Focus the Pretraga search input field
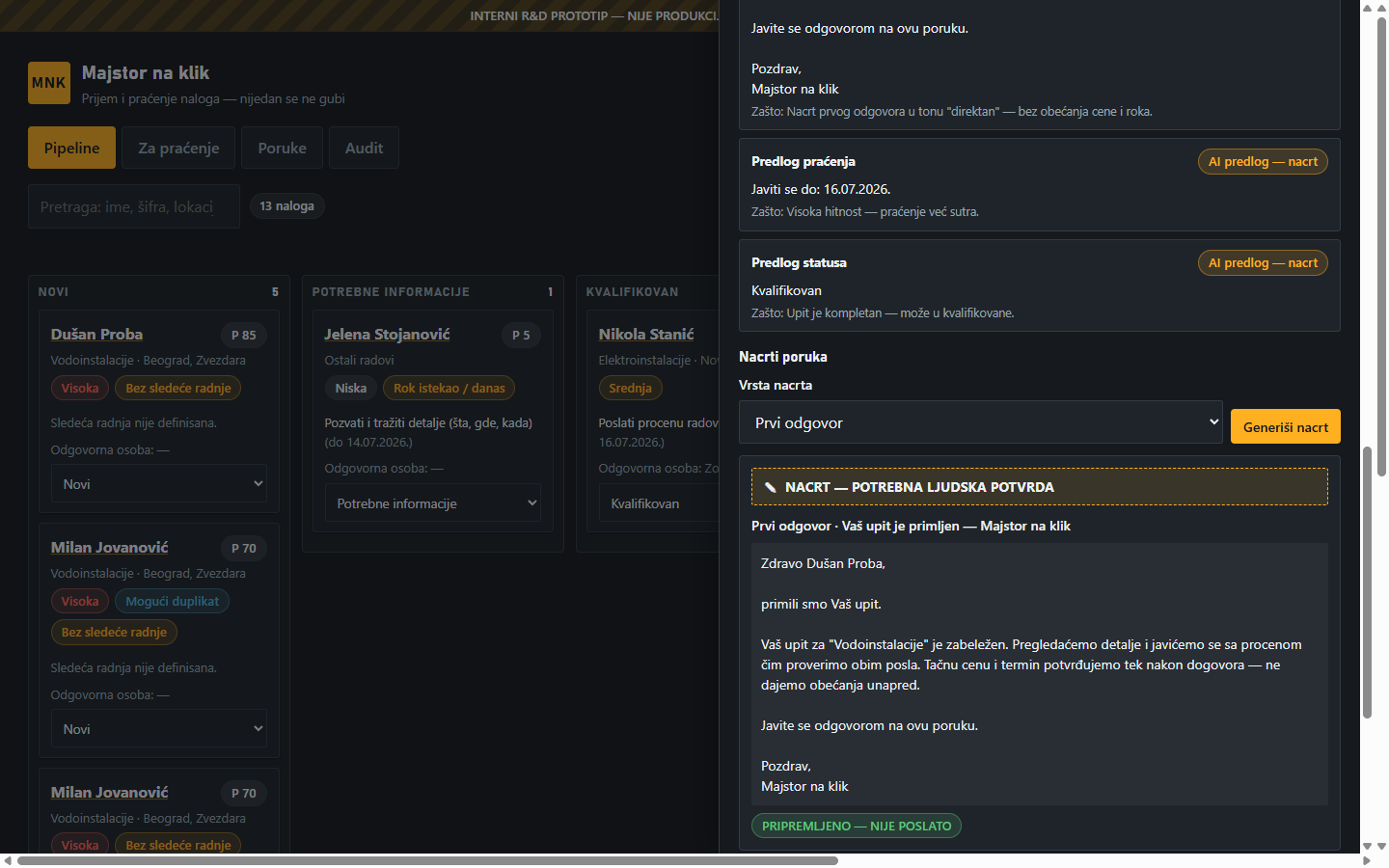The height and width of the screenshot is (868, 1389). (134, 206)
